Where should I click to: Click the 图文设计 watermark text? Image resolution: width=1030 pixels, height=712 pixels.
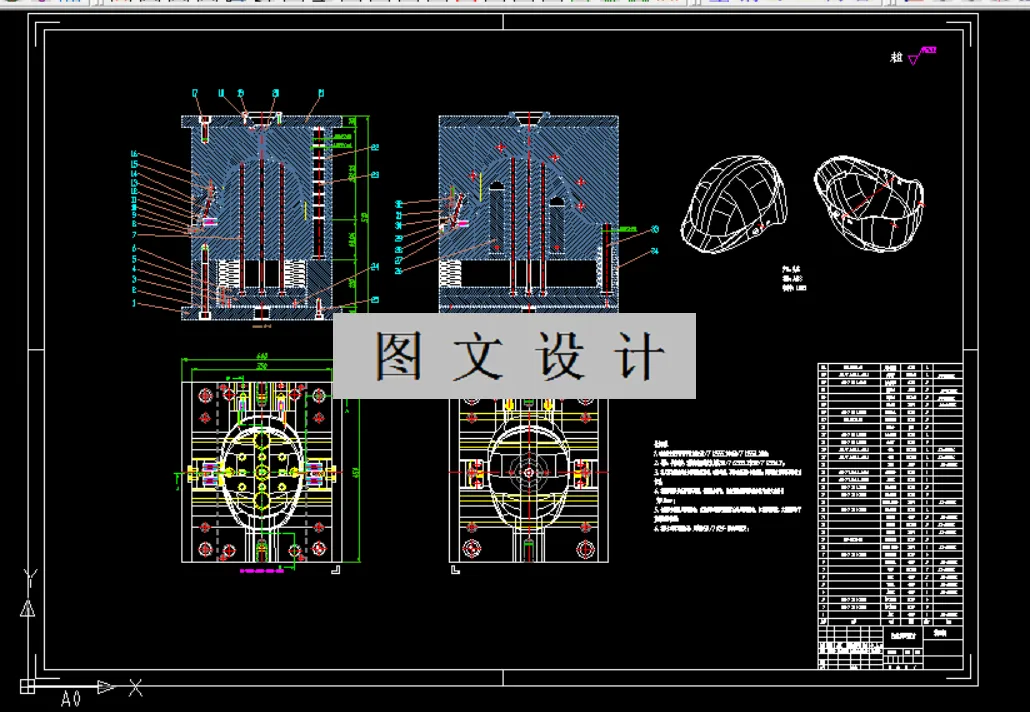(x=512, y=355)
